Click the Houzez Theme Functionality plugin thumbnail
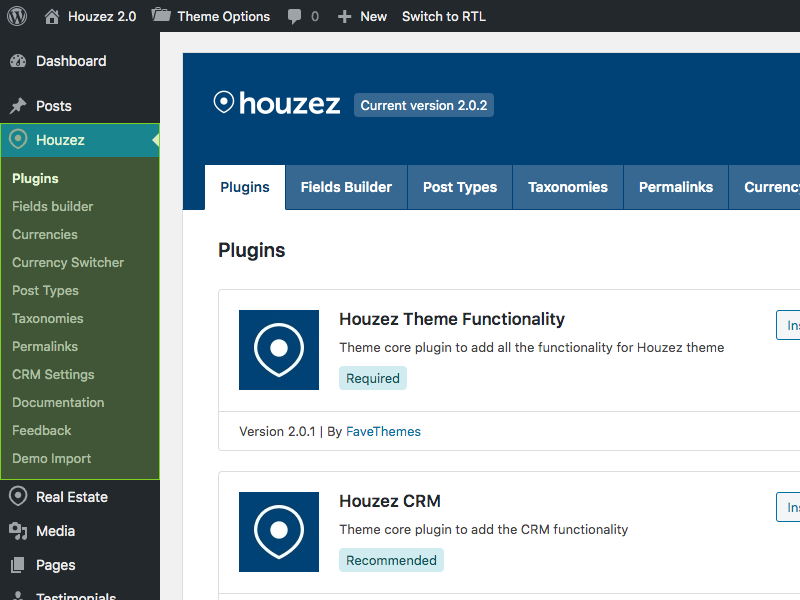The height and width of the screenshot is (600, 800). (279, 350)
